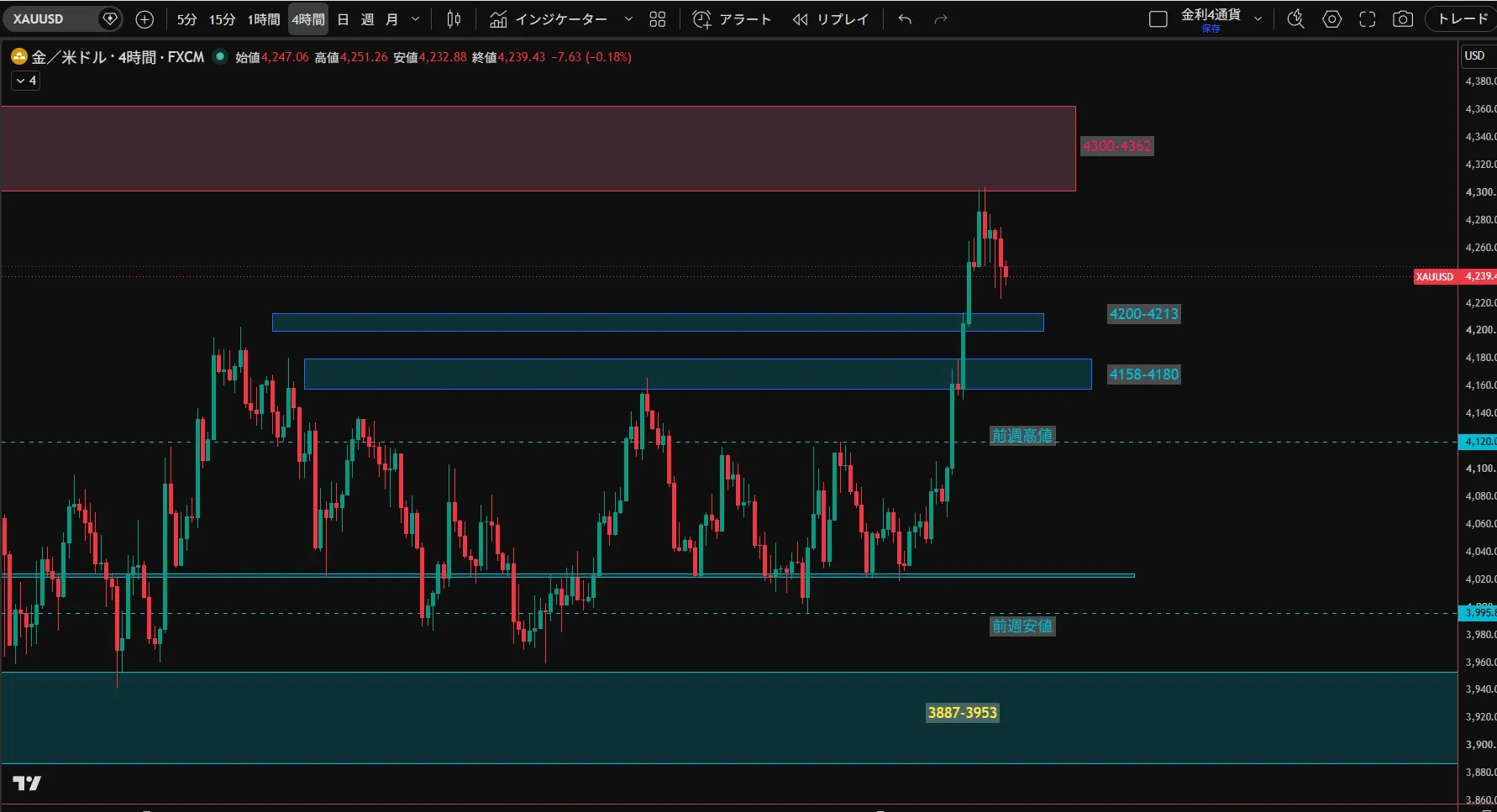Open chart settings hexagon icon
Viewport: 1497px width, 812px height.
(1332, 19)
